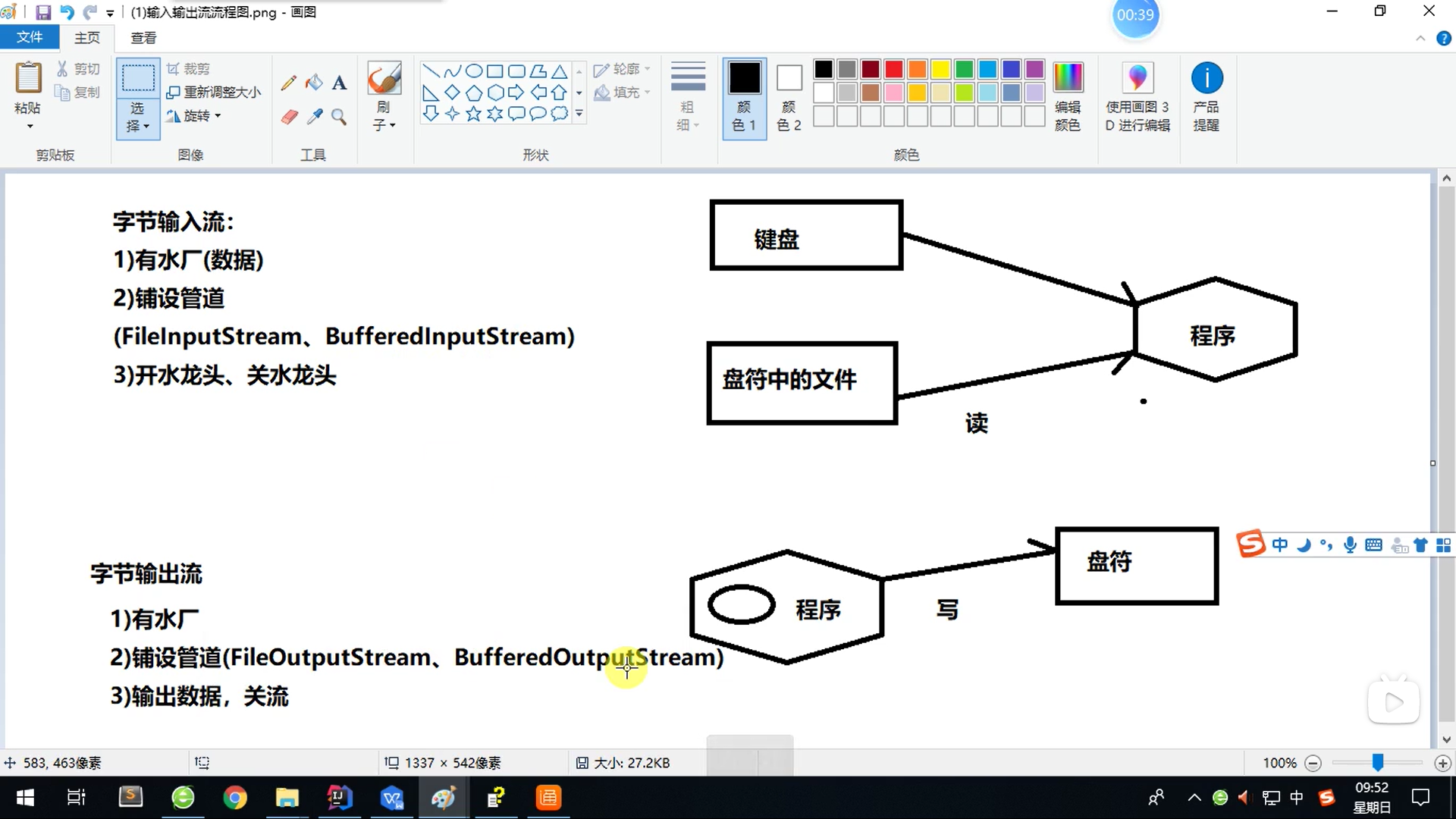Select the Magnifier tool
This screenshot has height=819, width=1456.
339,116
